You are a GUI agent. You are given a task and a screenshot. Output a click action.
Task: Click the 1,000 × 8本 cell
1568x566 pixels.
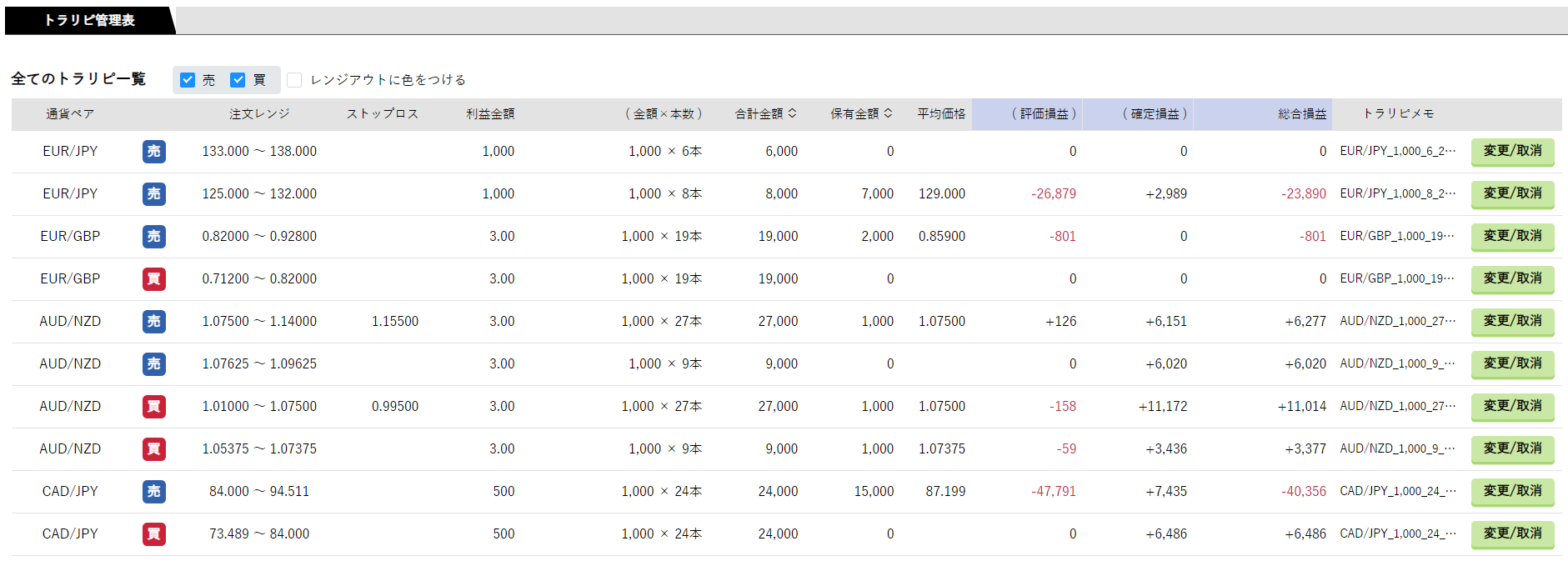[665, 194]
